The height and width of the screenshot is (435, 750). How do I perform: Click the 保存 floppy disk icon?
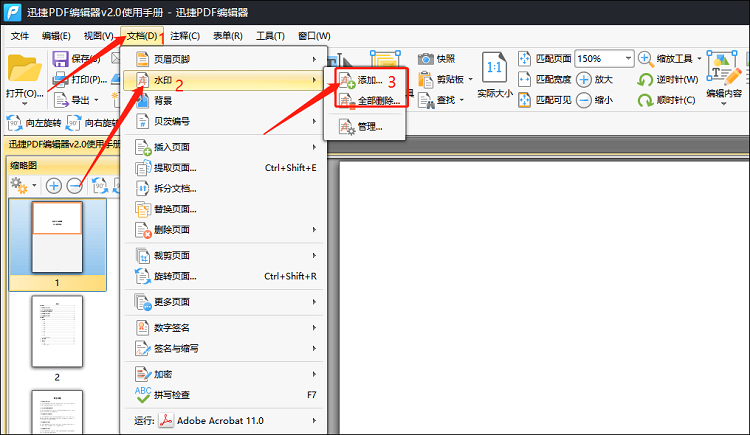click(x=60, y=59)
